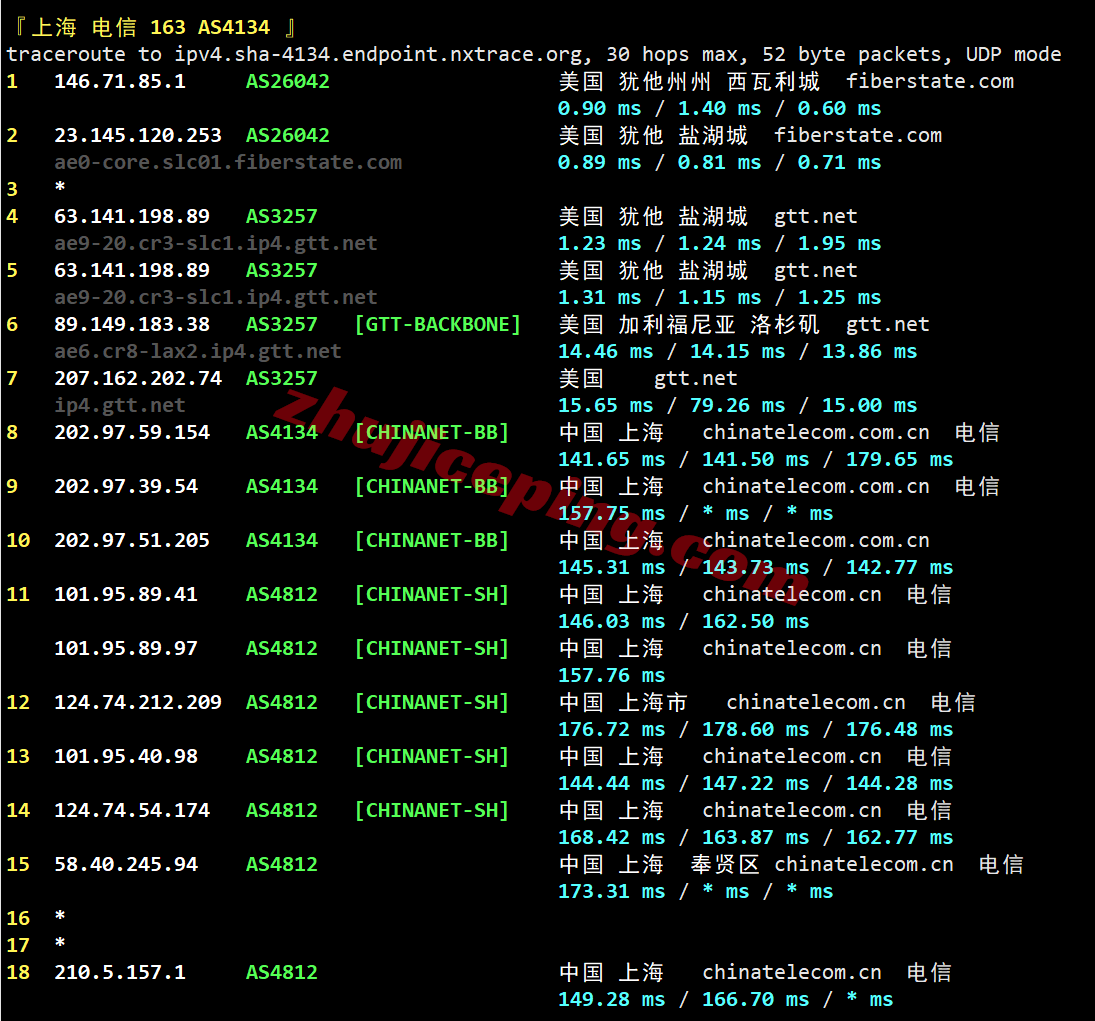
Task: Click the asterisk on hop 16
Action: [59, 918]
